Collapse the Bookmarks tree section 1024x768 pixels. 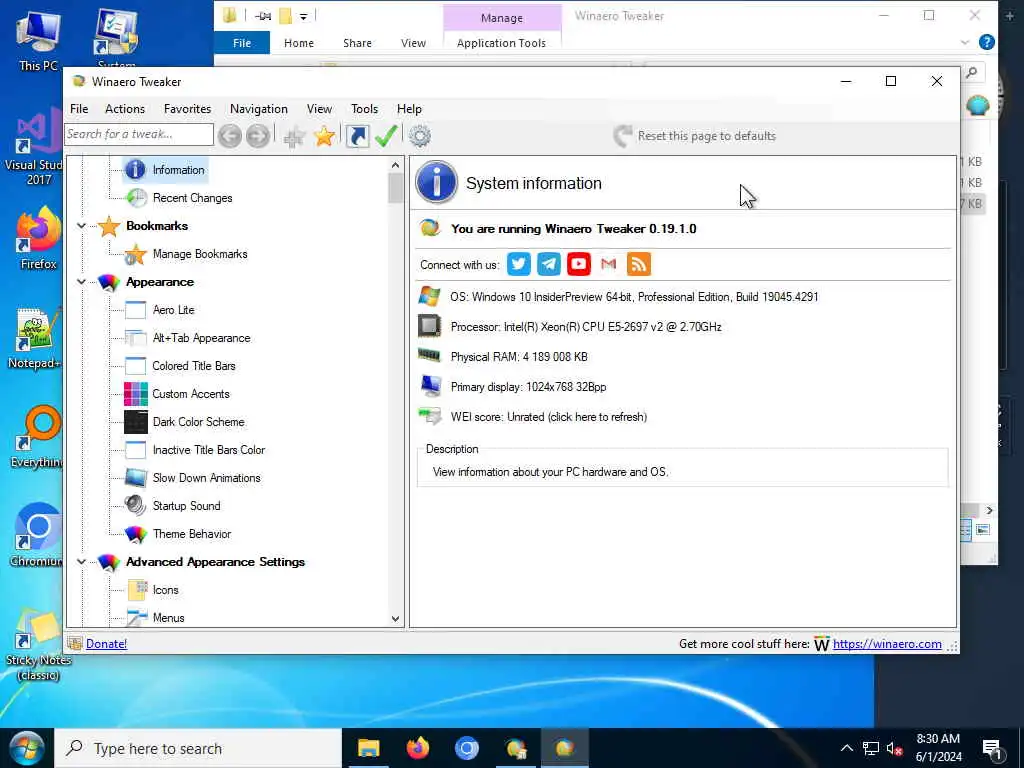pos(82,226)
